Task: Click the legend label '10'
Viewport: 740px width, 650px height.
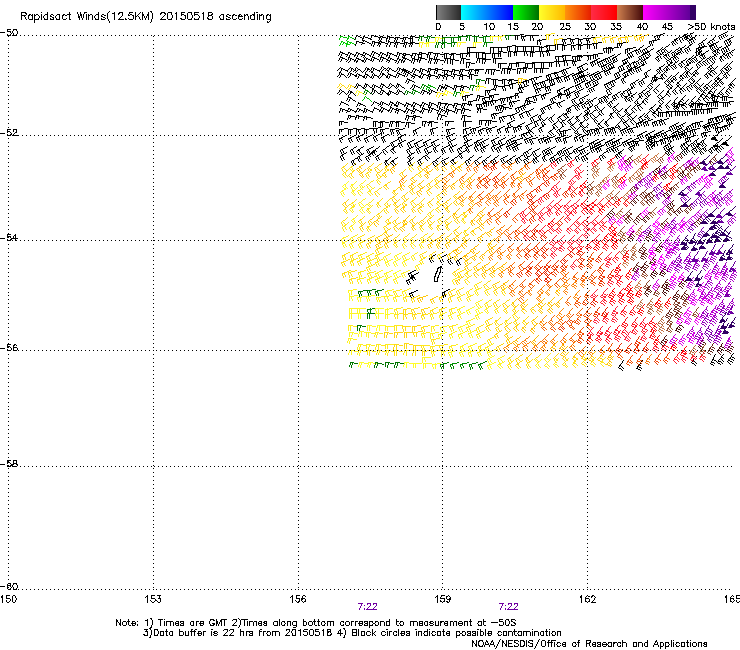Action: (x=489, y=27)
